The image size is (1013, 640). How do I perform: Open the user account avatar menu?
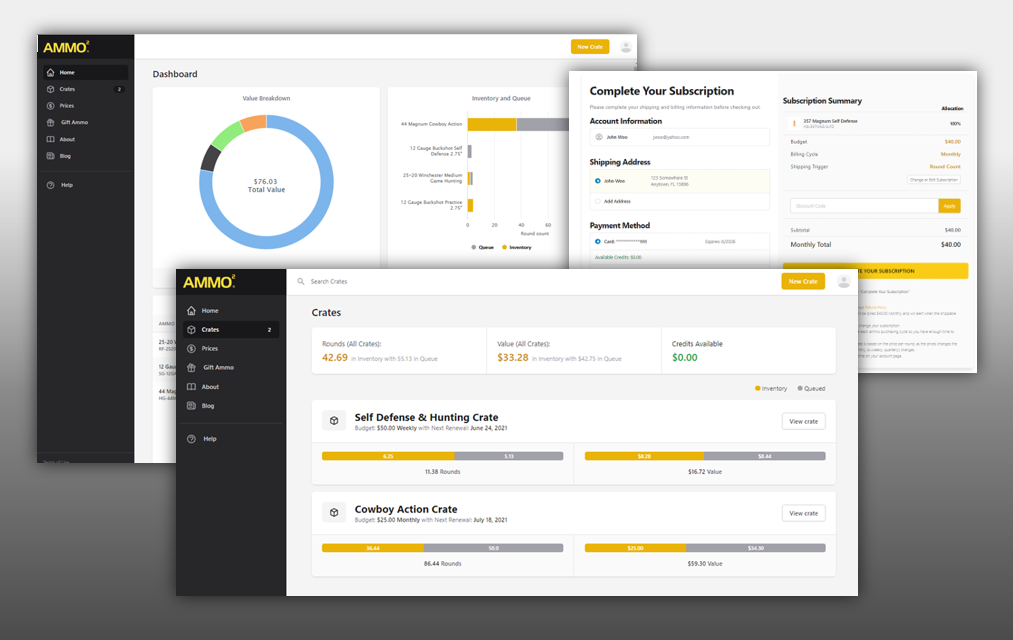coord(843,281)
